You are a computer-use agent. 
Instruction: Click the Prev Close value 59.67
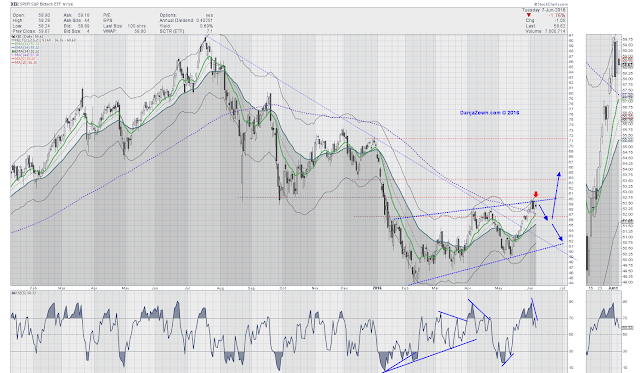pos(44,31)
